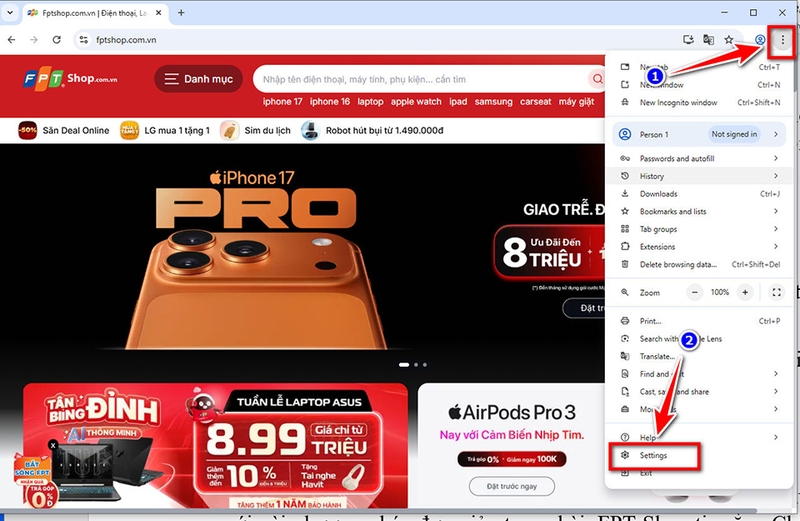Select Print from Chrome menu
800x521 pixels.
tap(700, 321)
